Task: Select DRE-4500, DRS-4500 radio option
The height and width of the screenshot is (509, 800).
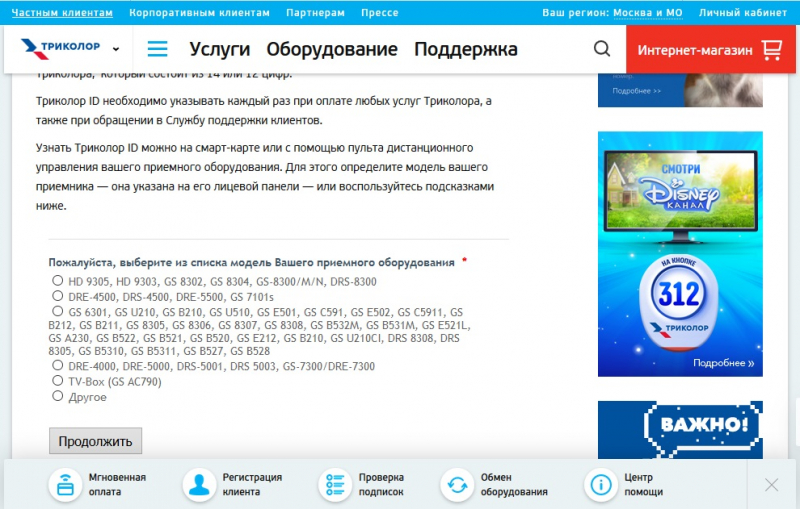Action: [x=57, y=297]
